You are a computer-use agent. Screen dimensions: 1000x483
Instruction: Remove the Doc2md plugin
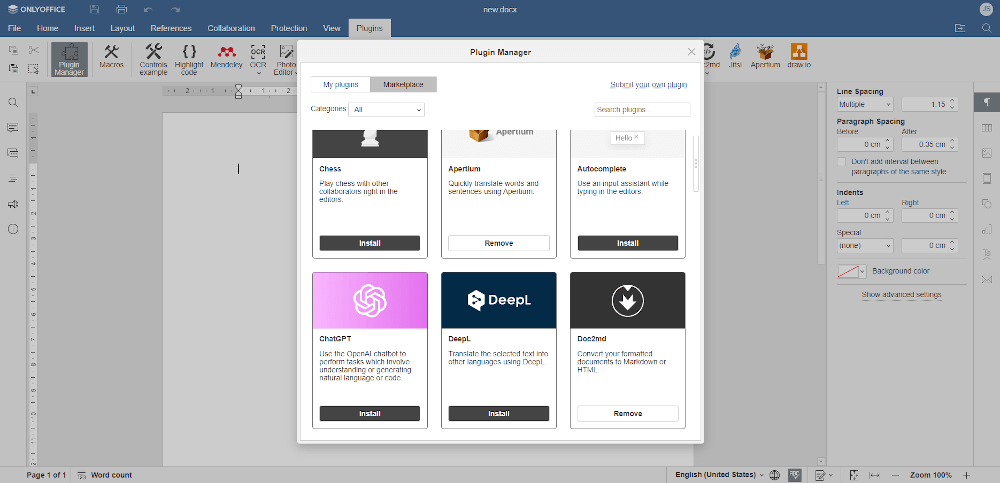[628, 413]
